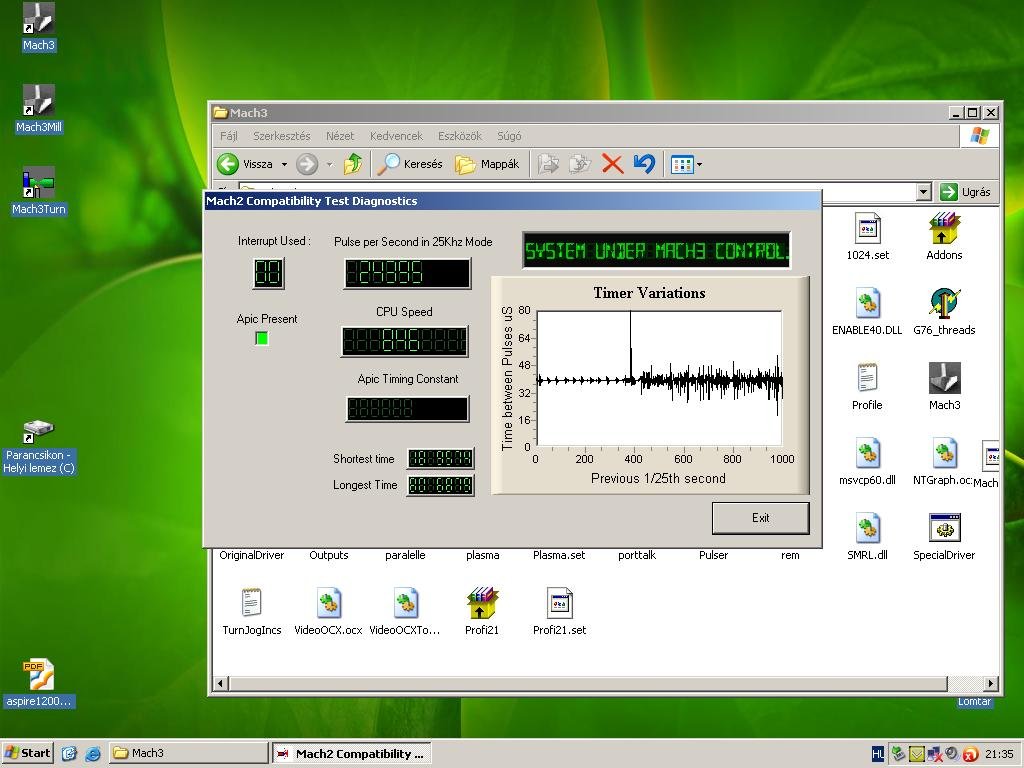Select the Outputs item label
Image resolution: width=1024 pixels, height=768 pixels.
point(328,555)
